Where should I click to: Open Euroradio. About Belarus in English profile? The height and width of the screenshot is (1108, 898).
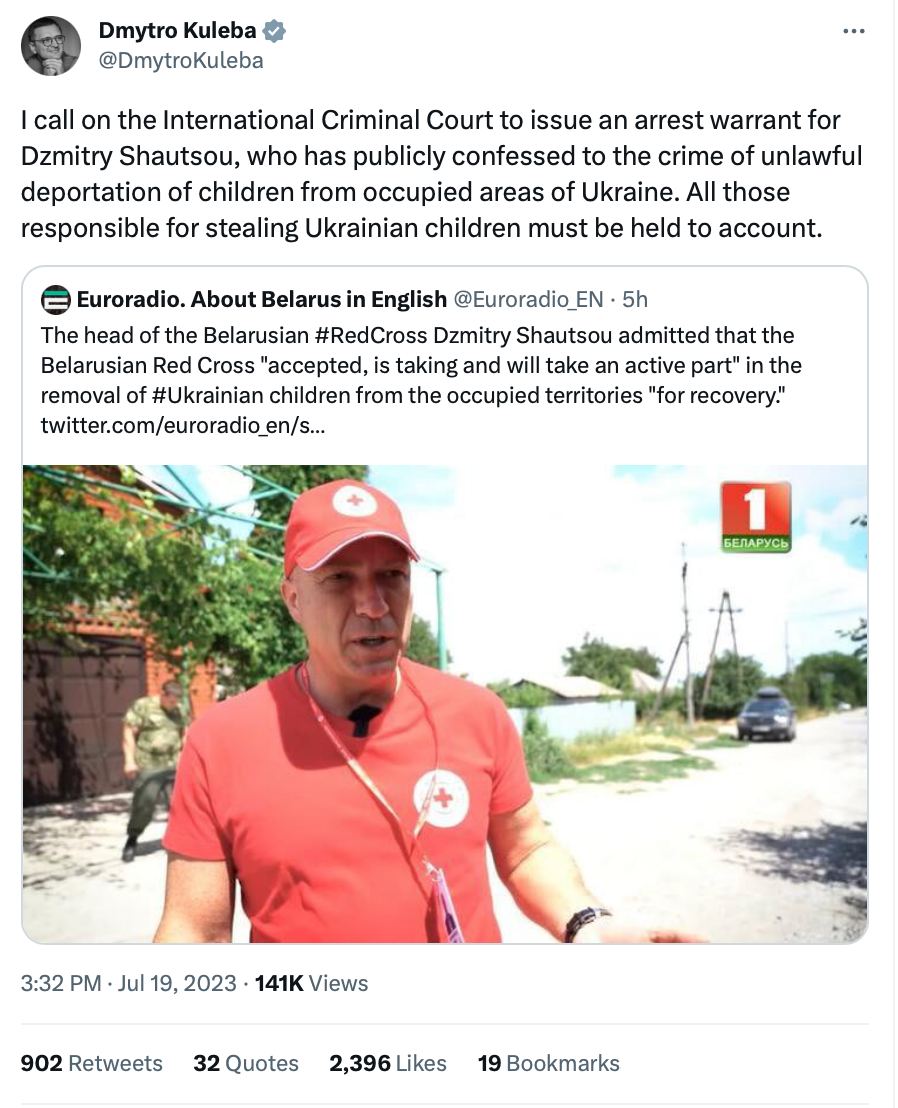[261, 299]
